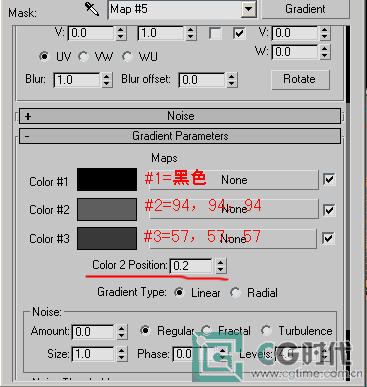Select Fractal noise type
Screen dimensions: 367x387
[x=207, y=330]
